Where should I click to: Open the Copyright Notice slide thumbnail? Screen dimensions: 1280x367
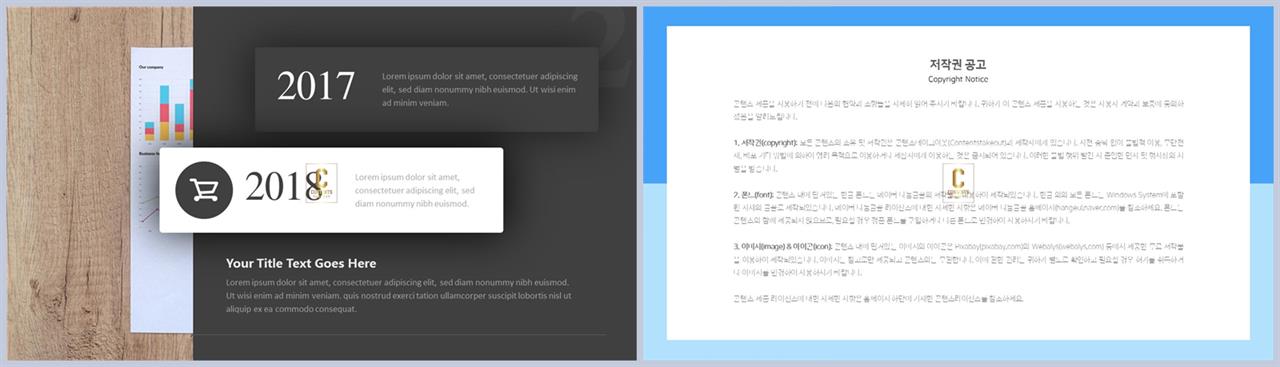958,183
